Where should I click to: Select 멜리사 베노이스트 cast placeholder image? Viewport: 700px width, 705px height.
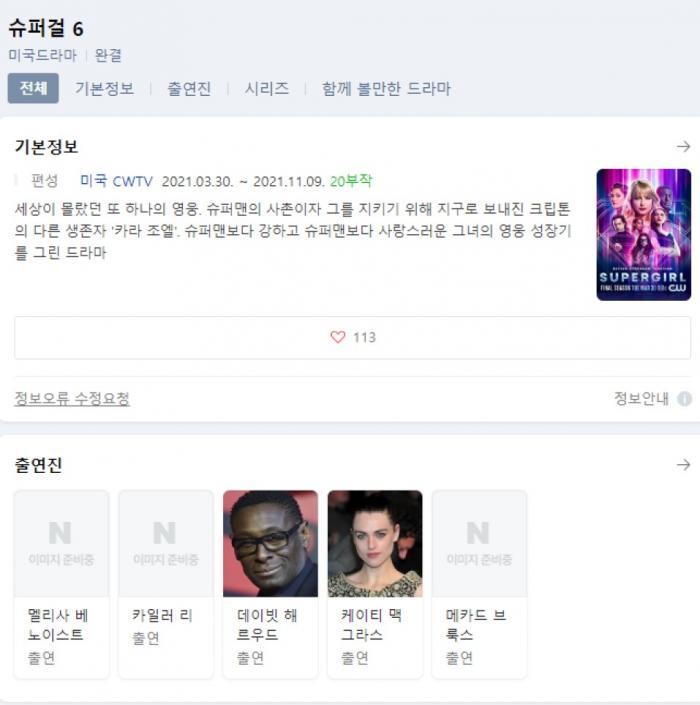click(x=61, y=543)
